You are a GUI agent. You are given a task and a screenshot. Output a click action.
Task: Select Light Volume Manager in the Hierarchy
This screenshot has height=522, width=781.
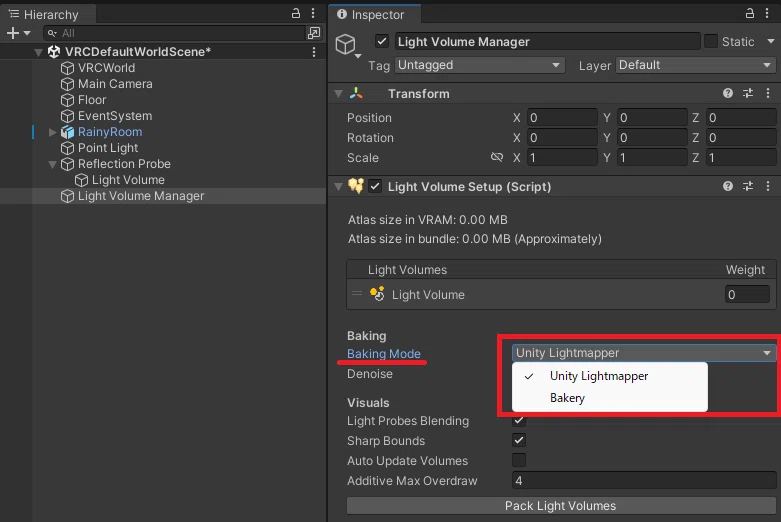tap(141, 196)
